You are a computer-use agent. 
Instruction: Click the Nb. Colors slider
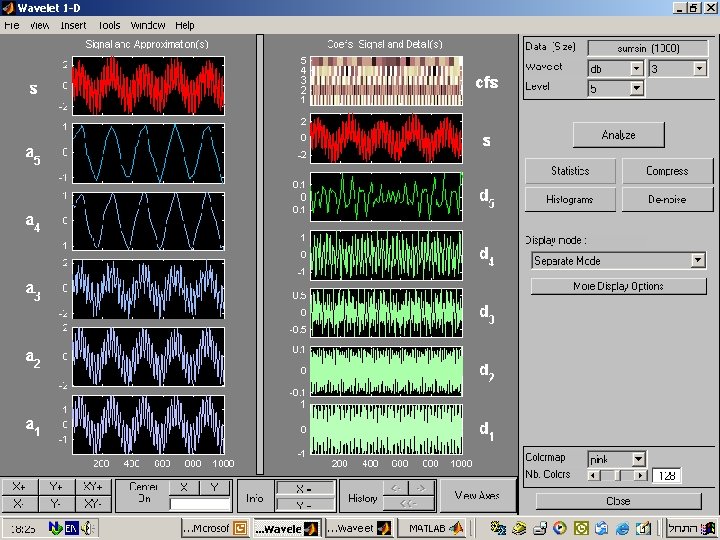coord(617,475)
